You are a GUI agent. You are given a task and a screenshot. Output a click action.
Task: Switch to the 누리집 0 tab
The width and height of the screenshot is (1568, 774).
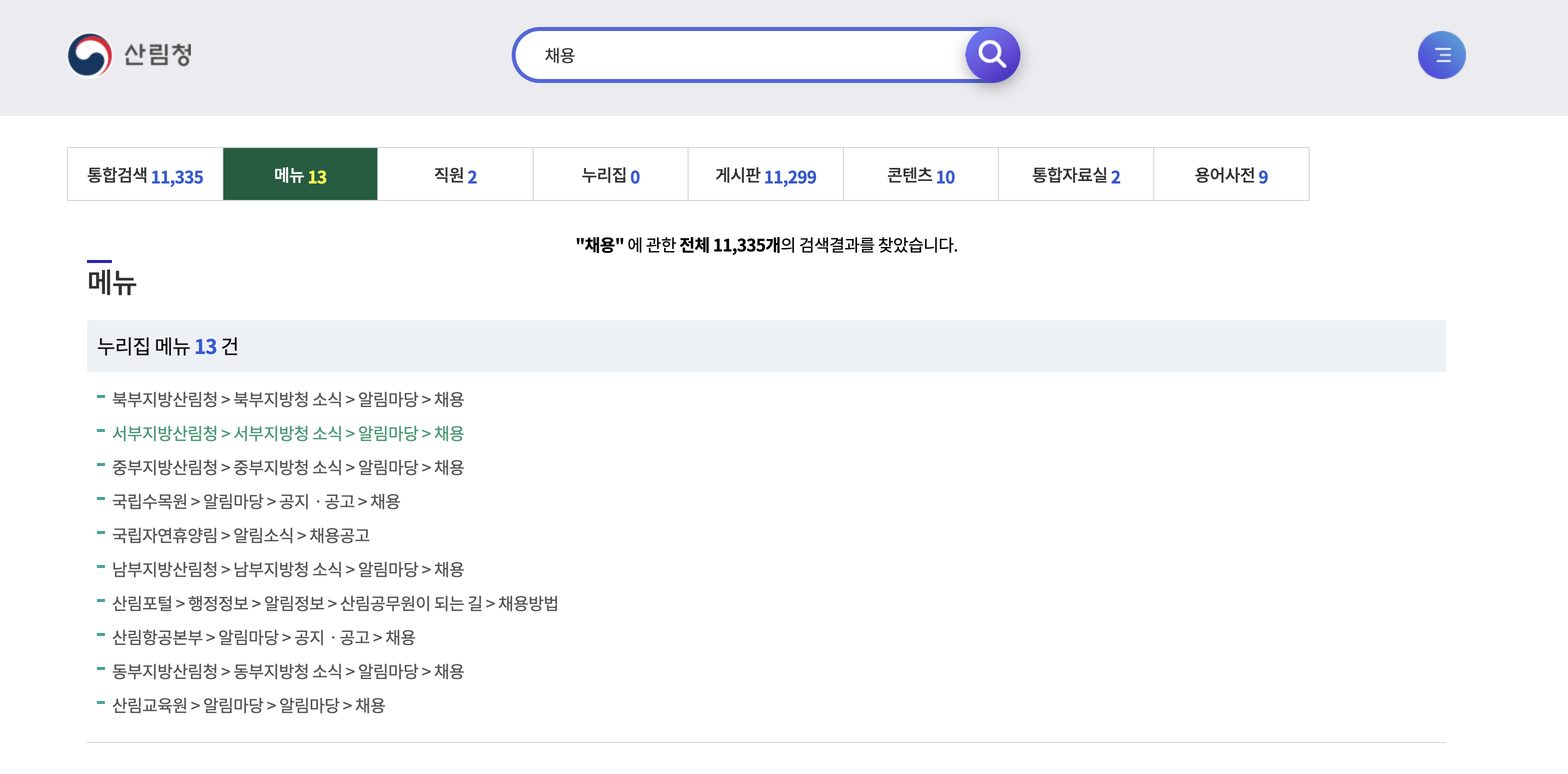(x=610, y=175)
